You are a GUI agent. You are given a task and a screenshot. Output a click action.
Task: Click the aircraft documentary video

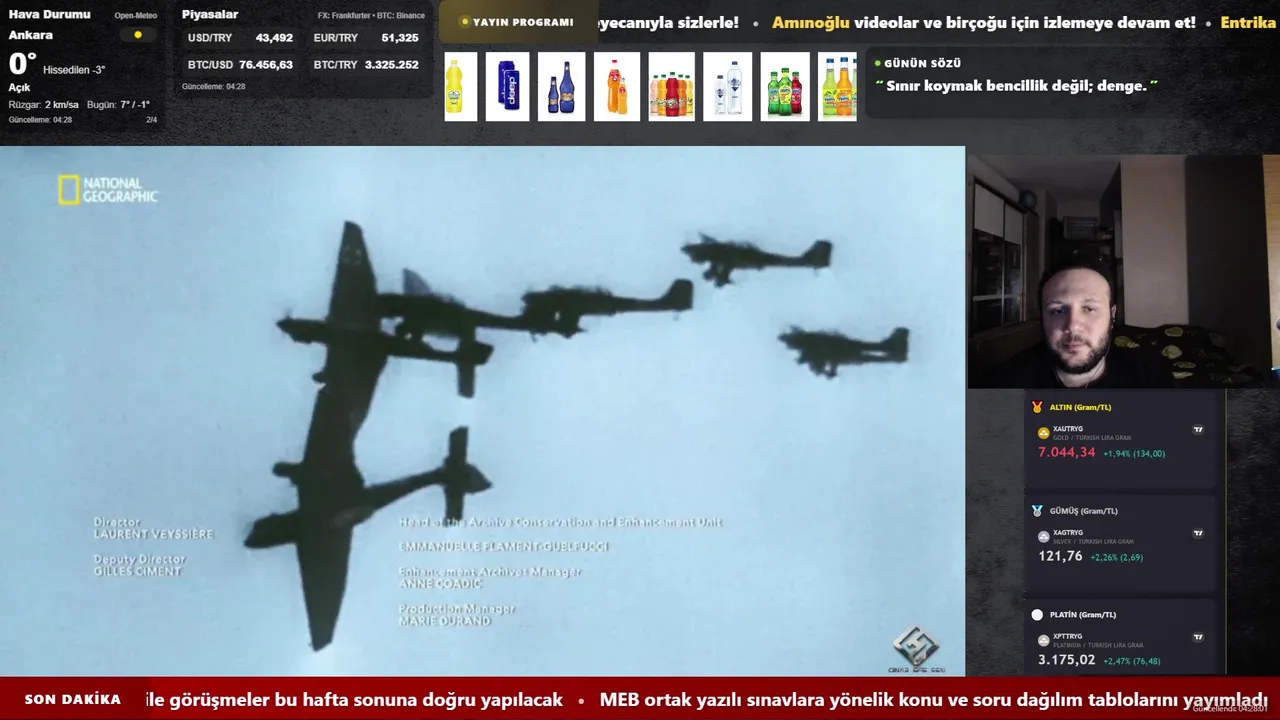pyautogui.click(x=482, y=411)
